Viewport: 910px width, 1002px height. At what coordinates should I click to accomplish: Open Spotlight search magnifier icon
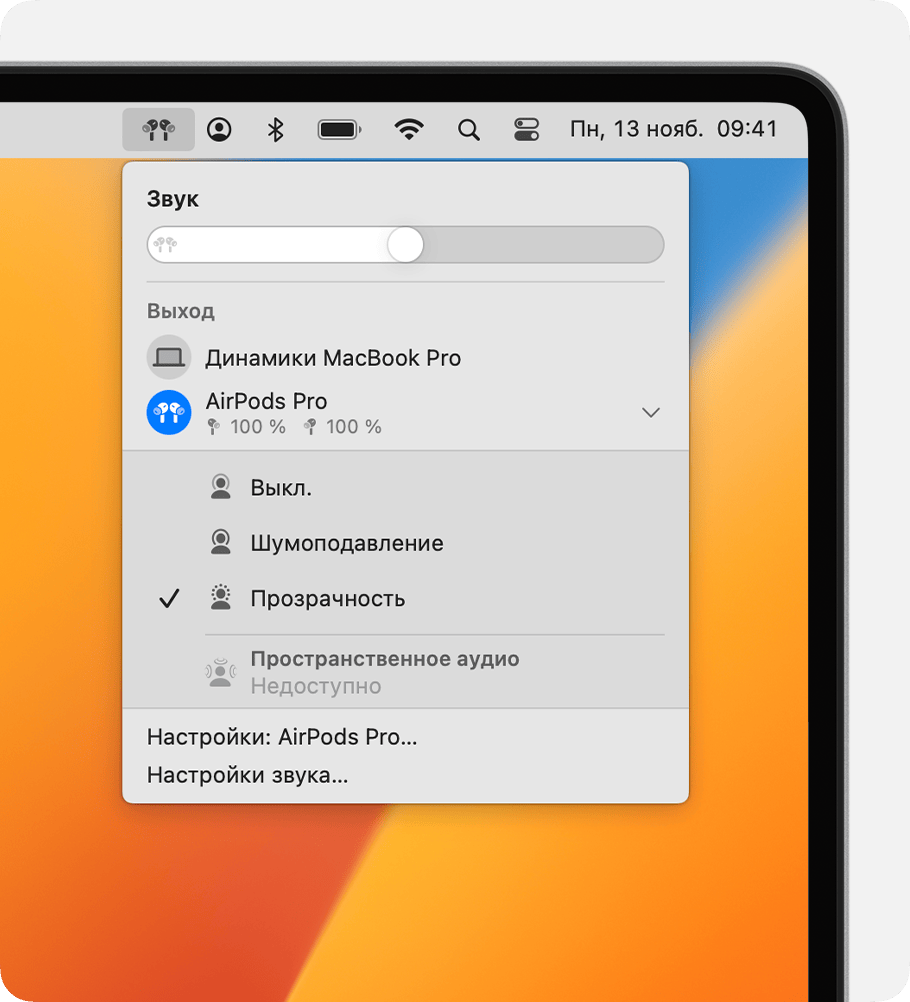[468, 129]
